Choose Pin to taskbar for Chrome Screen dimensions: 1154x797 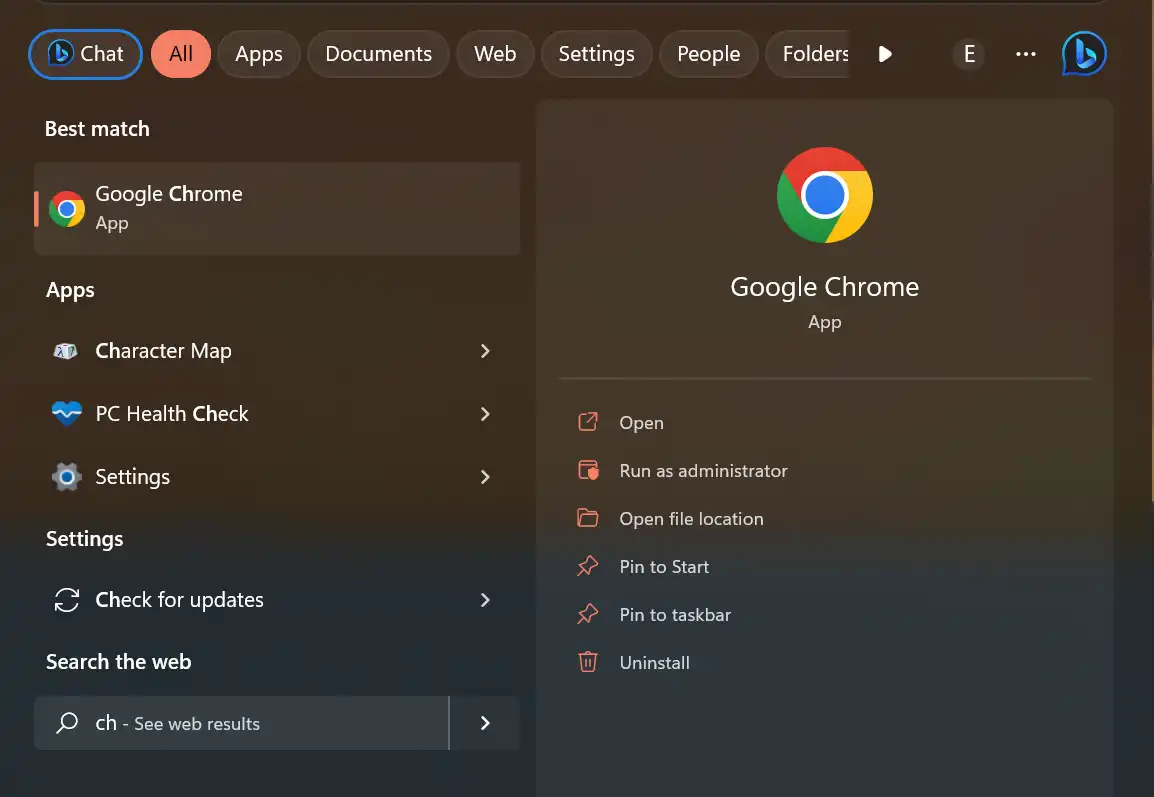(x=676, y=614)
